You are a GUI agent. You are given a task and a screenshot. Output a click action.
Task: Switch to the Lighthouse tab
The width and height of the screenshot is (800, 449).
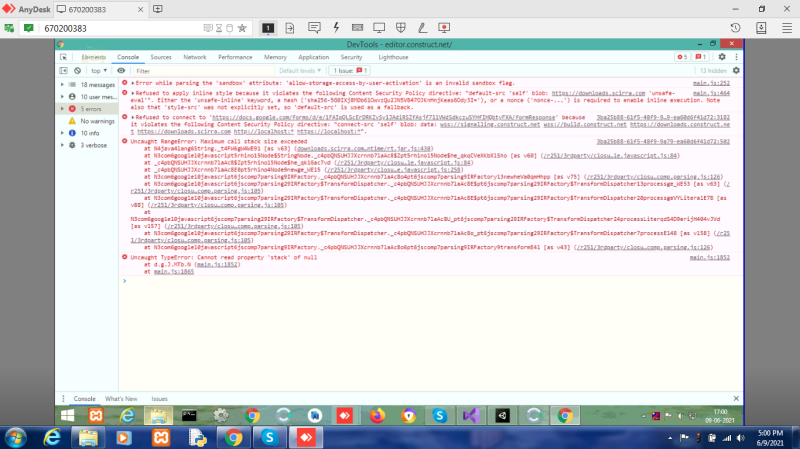(393, 57)
